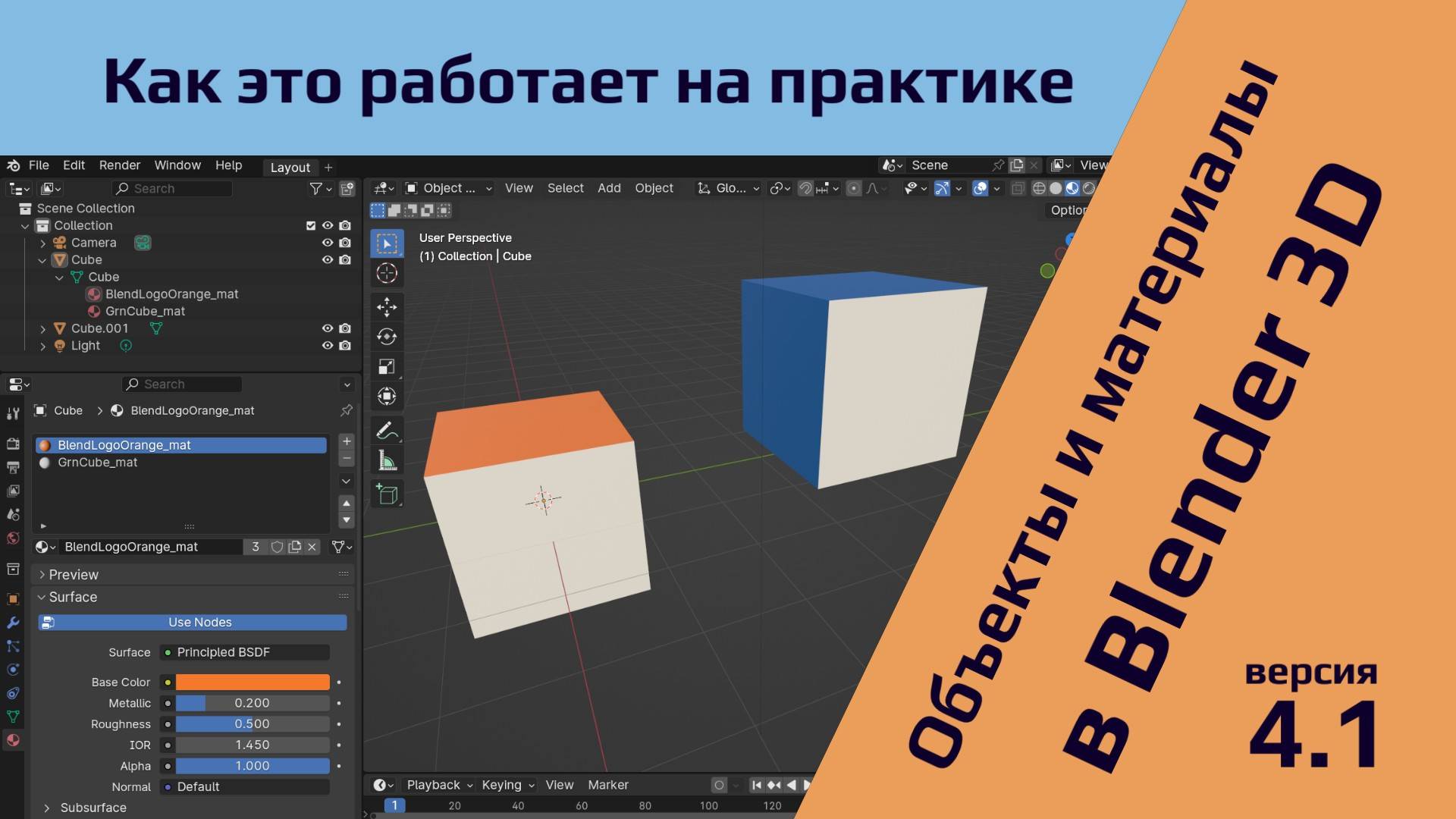Disable the Camera in renders
The image size is (1456, 819).
point(346,242)
